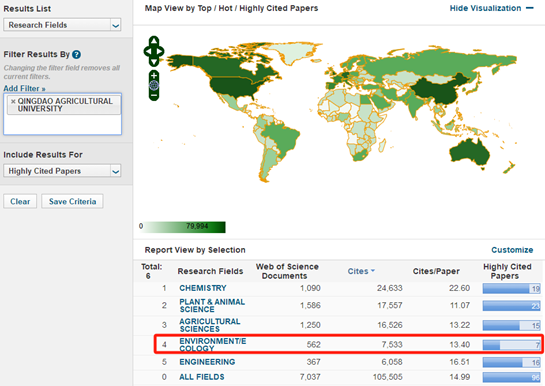The image size is (545, 386).
Task: Pan the map left with arrow control
Action: click(148, 51)
